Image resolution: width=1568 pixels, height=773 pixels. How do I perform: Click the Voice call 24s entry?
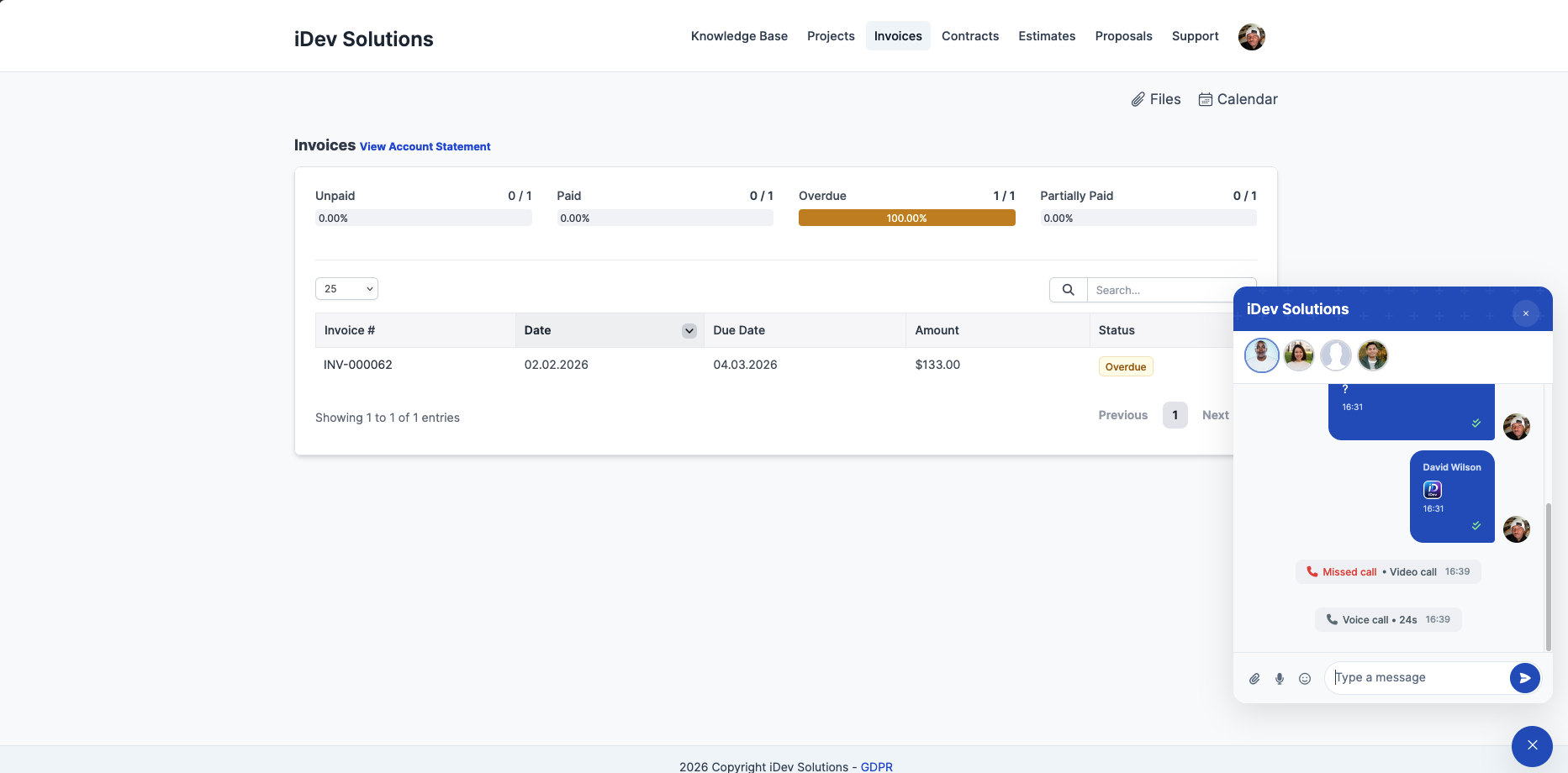(1388, 620)
